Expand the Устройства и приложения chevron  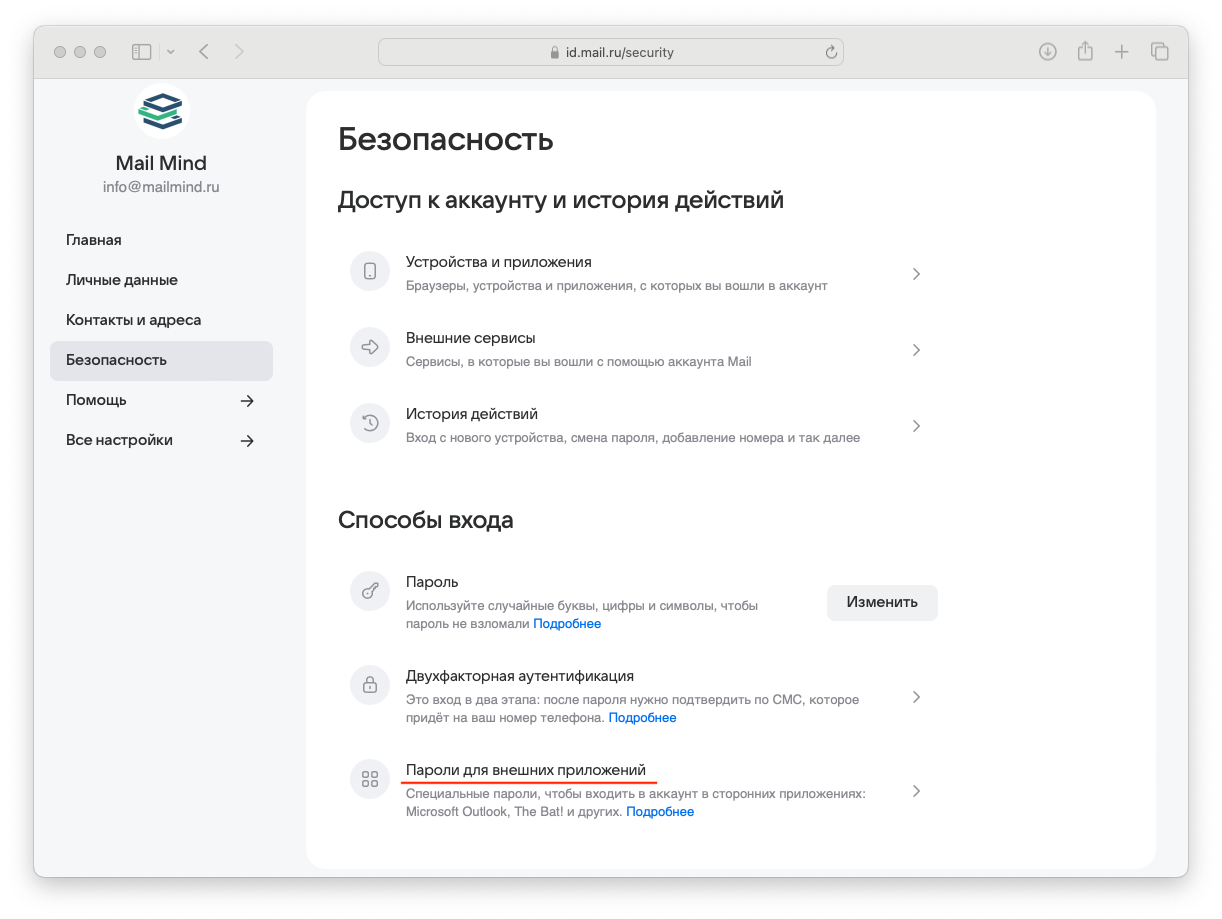click(x=916, y=274)
